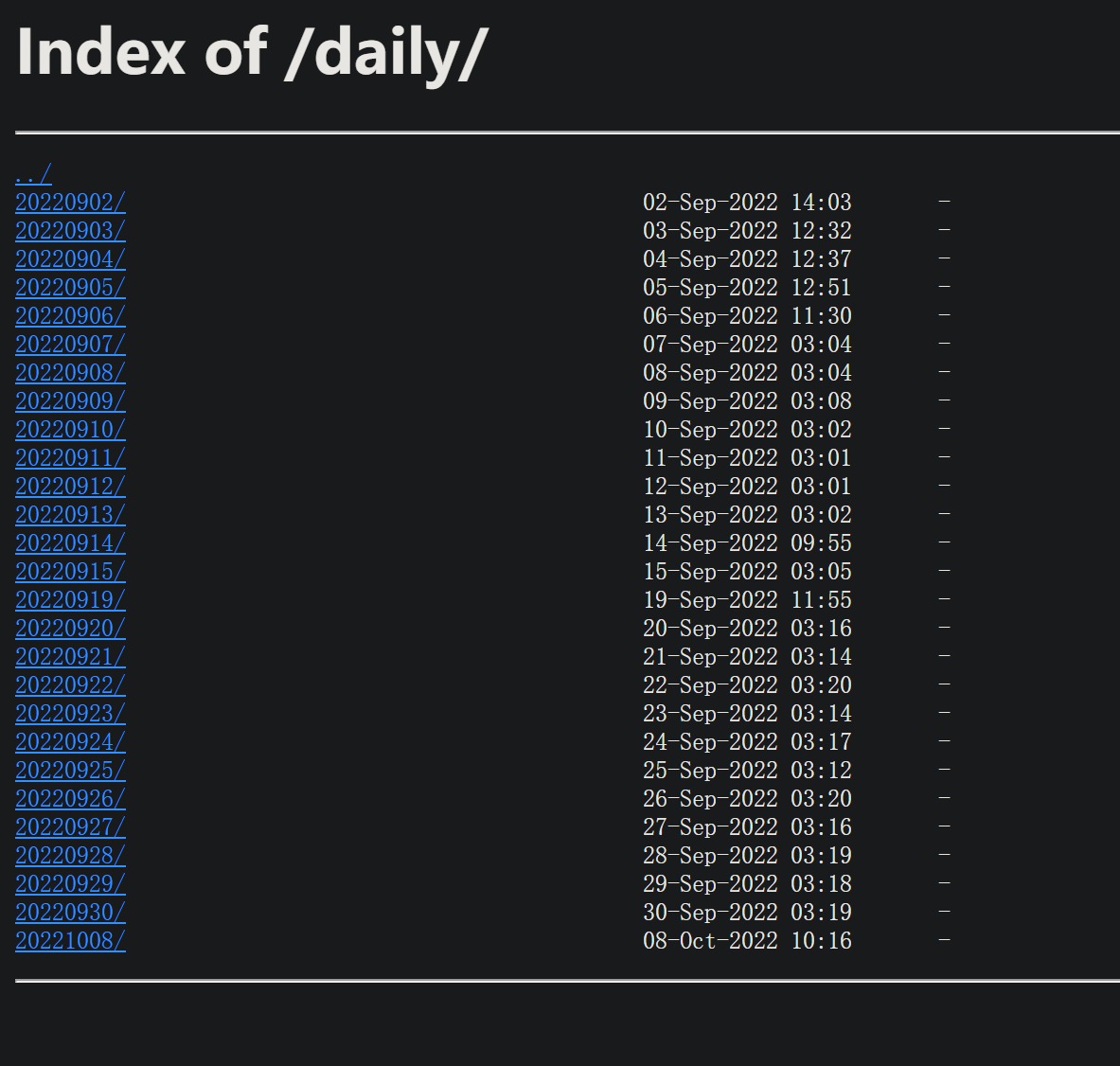This screenshot has width=1120, height=1066.
Task: Click the size dash in the 20220914/ row
Action: (944, 542)
